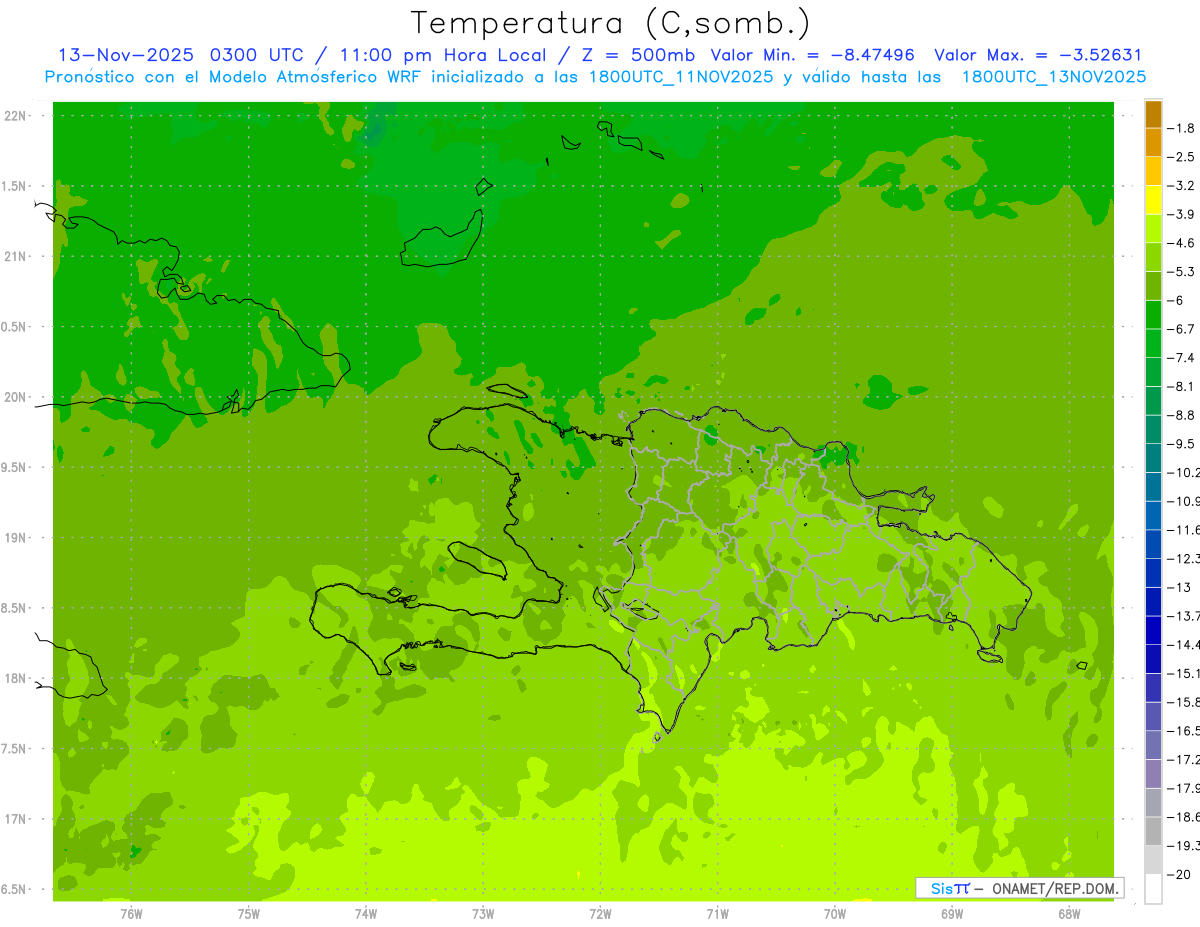Click the '70W' longitude label
The width and height of the screenshot is (1200, 927).
pos(835,913)
